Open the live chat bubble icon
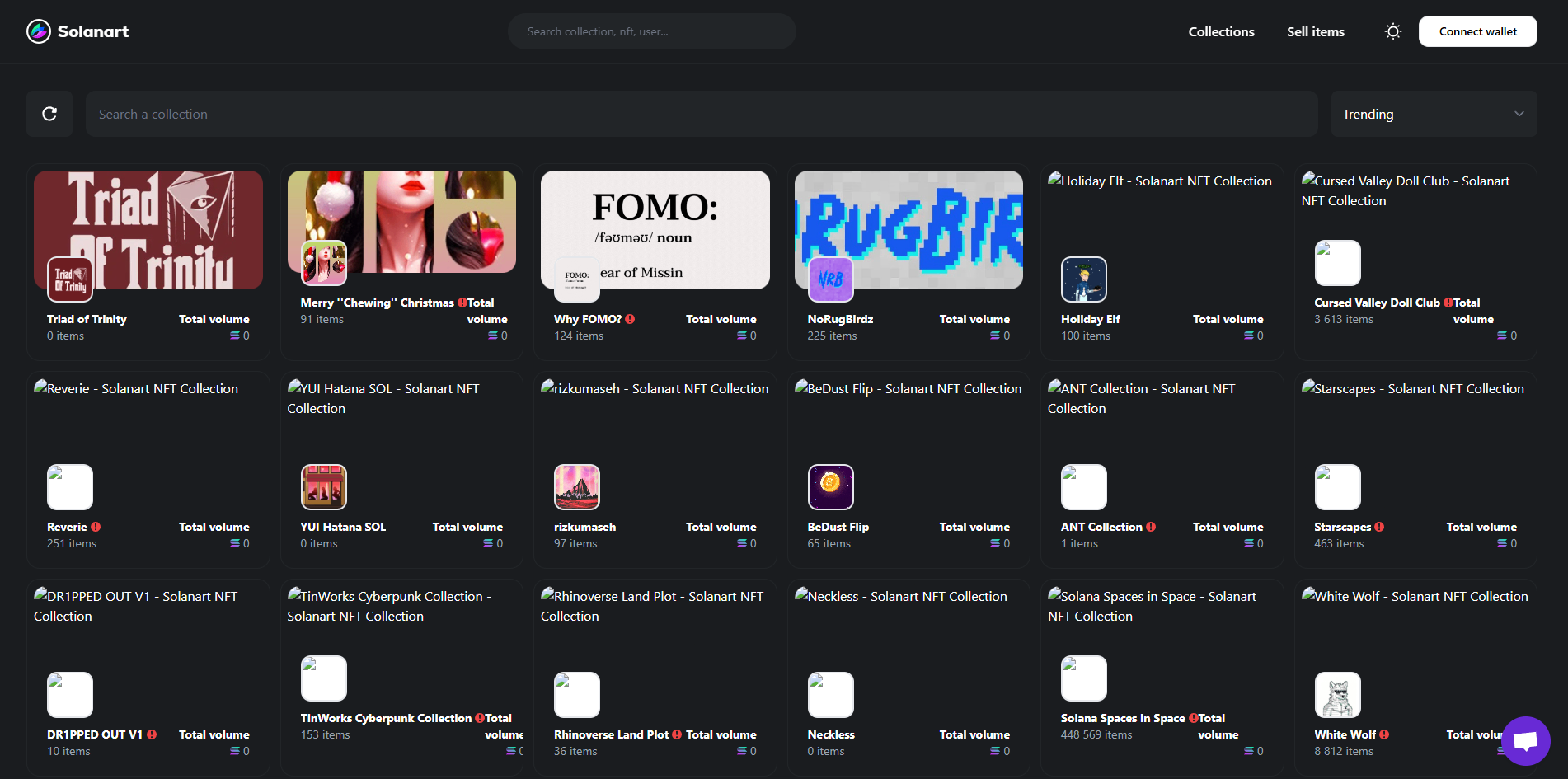 tap(1525, 740)
